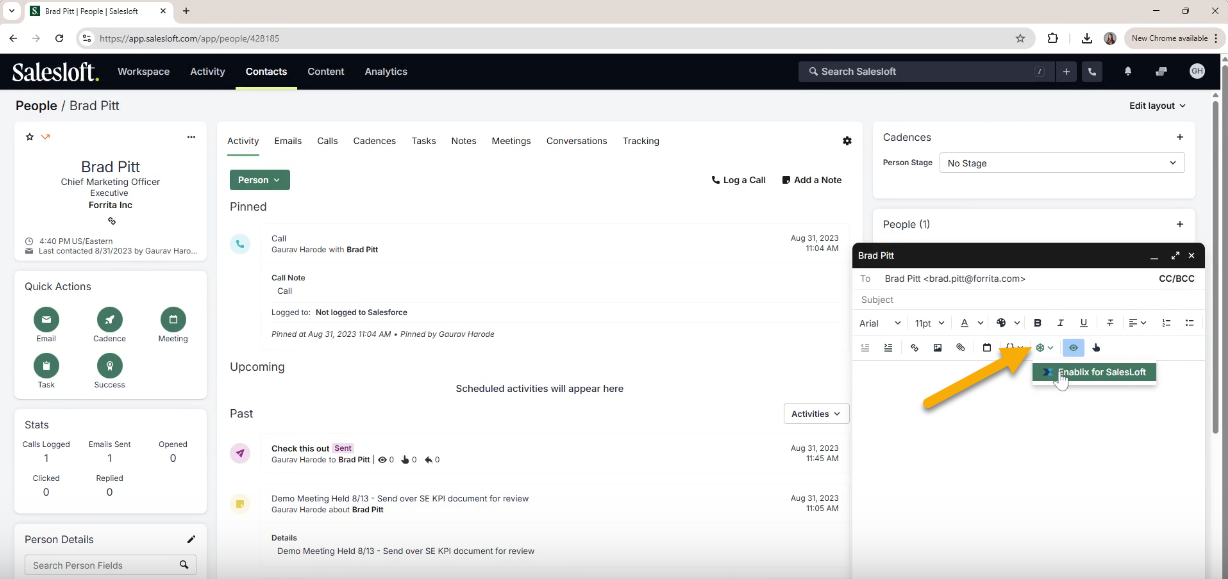Open text color dropdown in composer

tap(972, 323)
